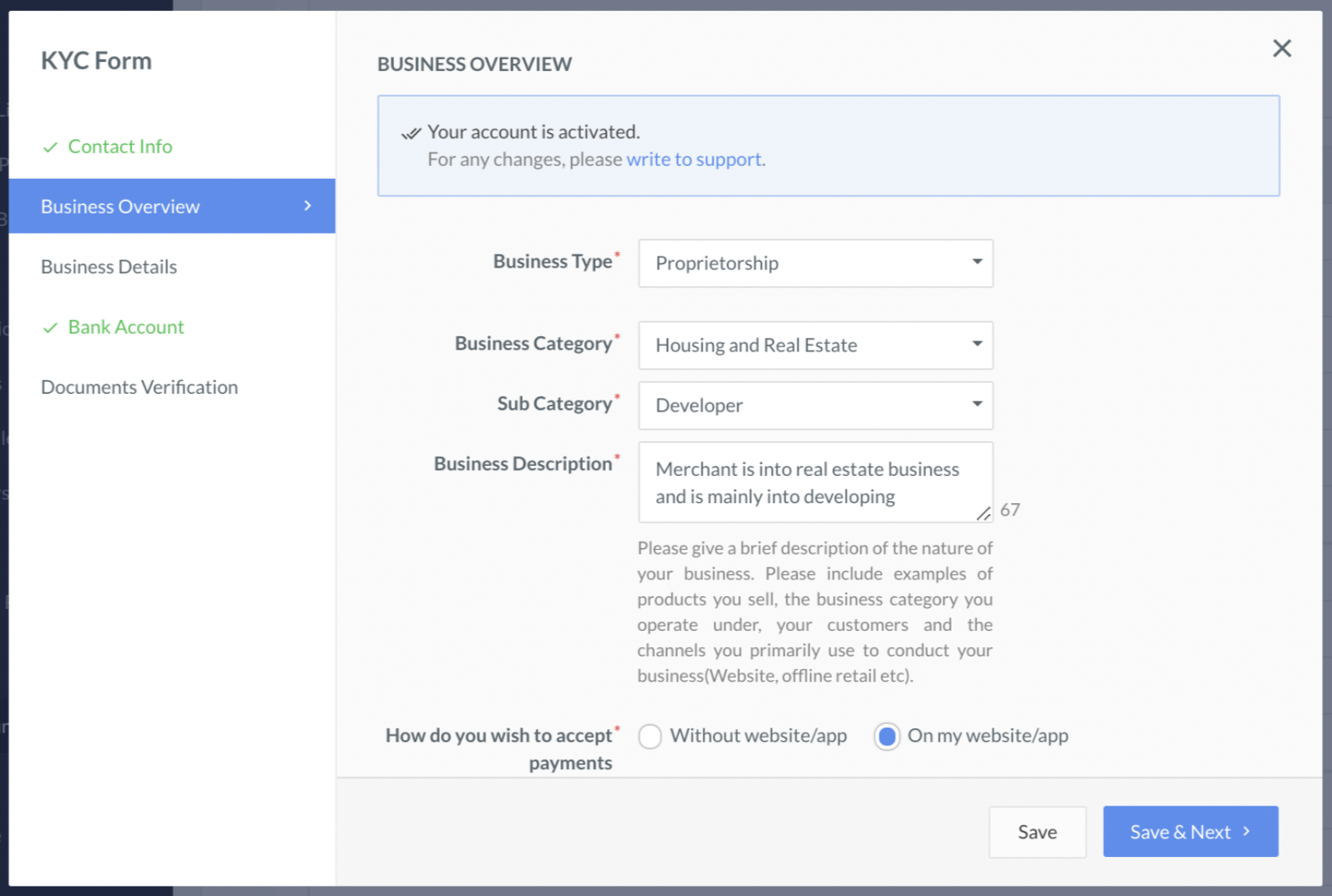Click the Business Description field label
The width and height of the screenshot is (1332, 896).
(523, 464)
